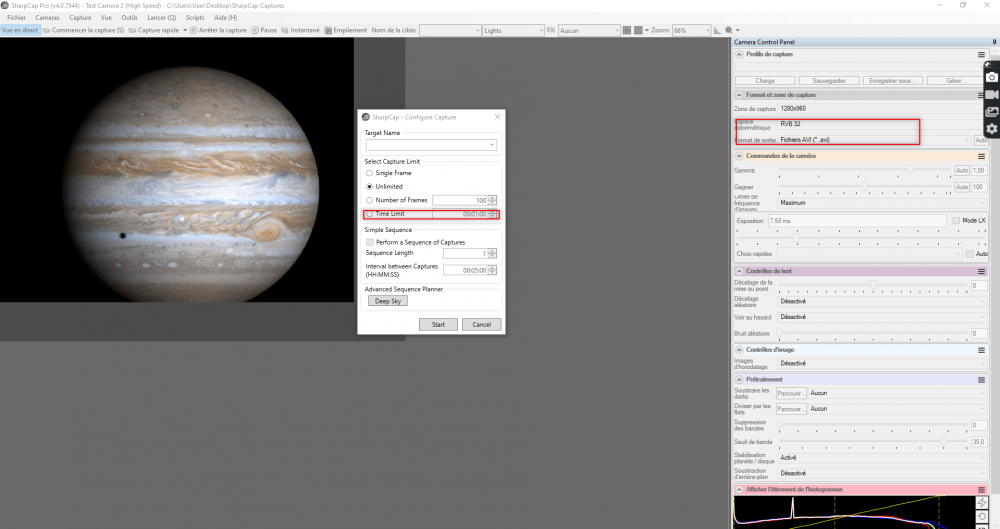
Task: Click the grid overlay icon beside Zoom
Action: 638,30
